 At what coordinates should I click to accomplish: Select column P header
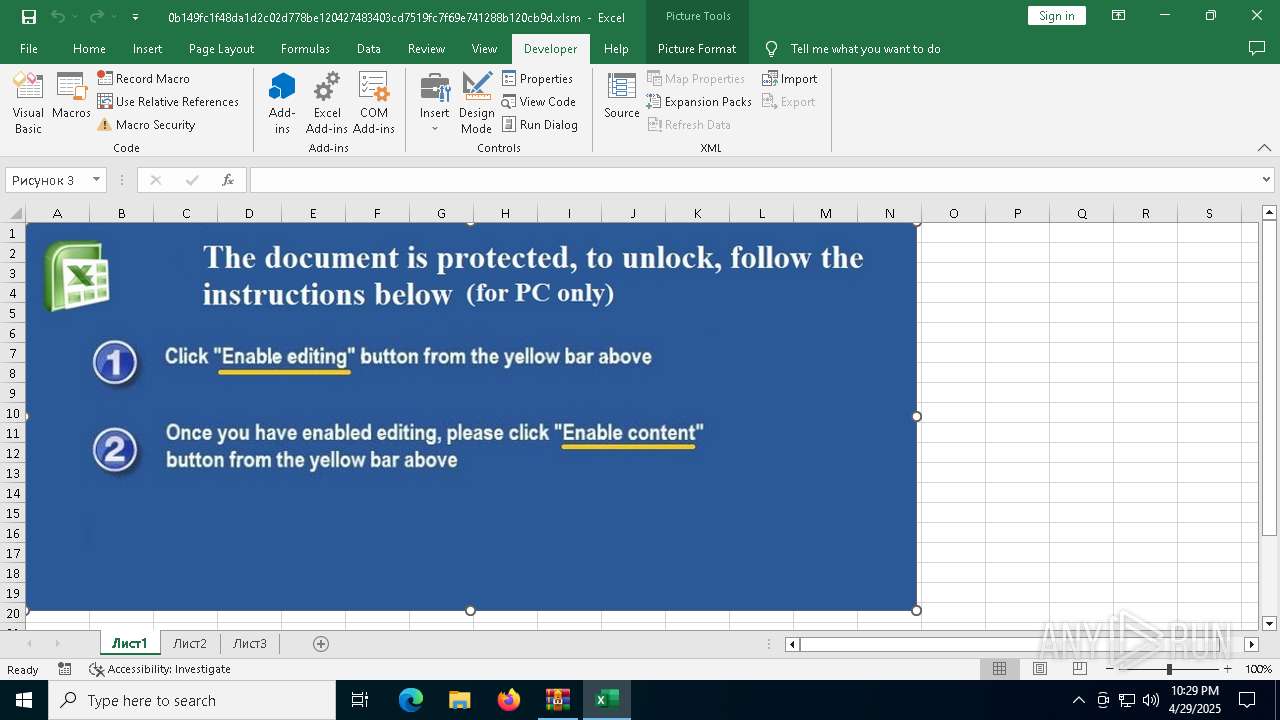tap(1017, 213)
